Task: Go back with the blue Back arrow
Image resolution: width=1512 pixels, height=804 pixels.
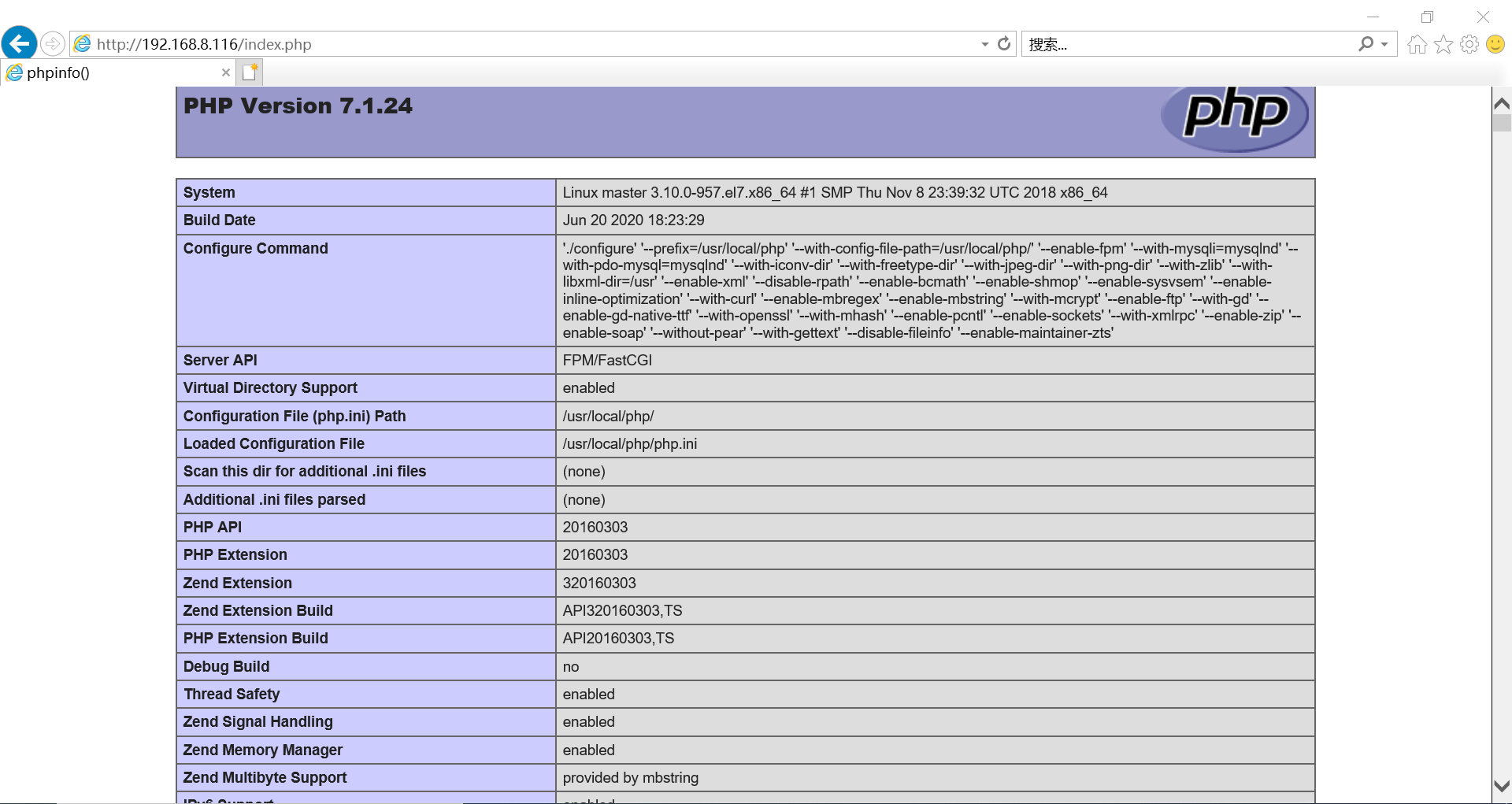Action: click(x=19, y=43)
